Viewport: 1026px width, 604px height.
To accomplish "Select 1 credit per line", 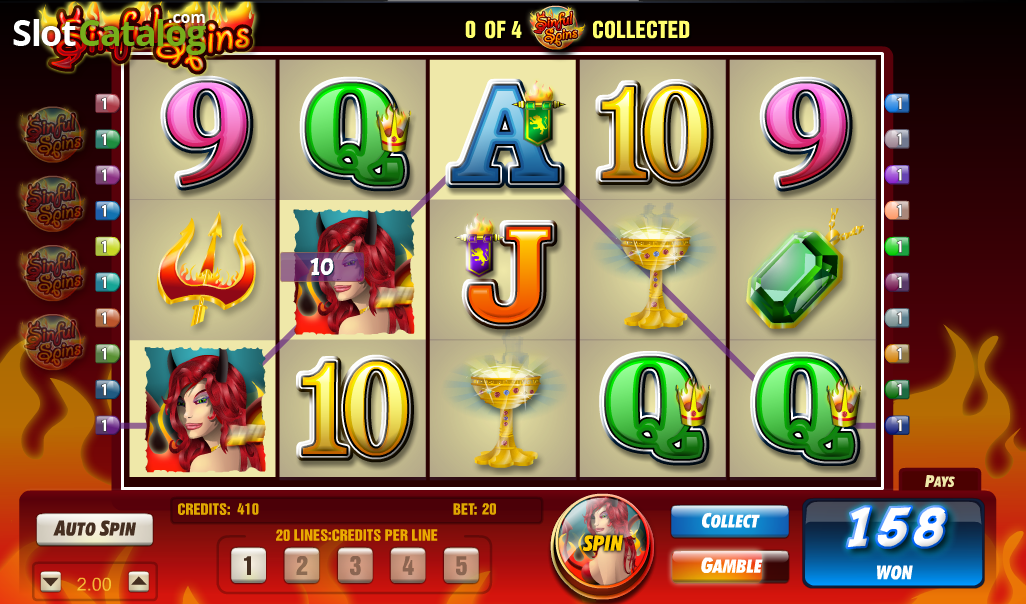I will 249,565.
